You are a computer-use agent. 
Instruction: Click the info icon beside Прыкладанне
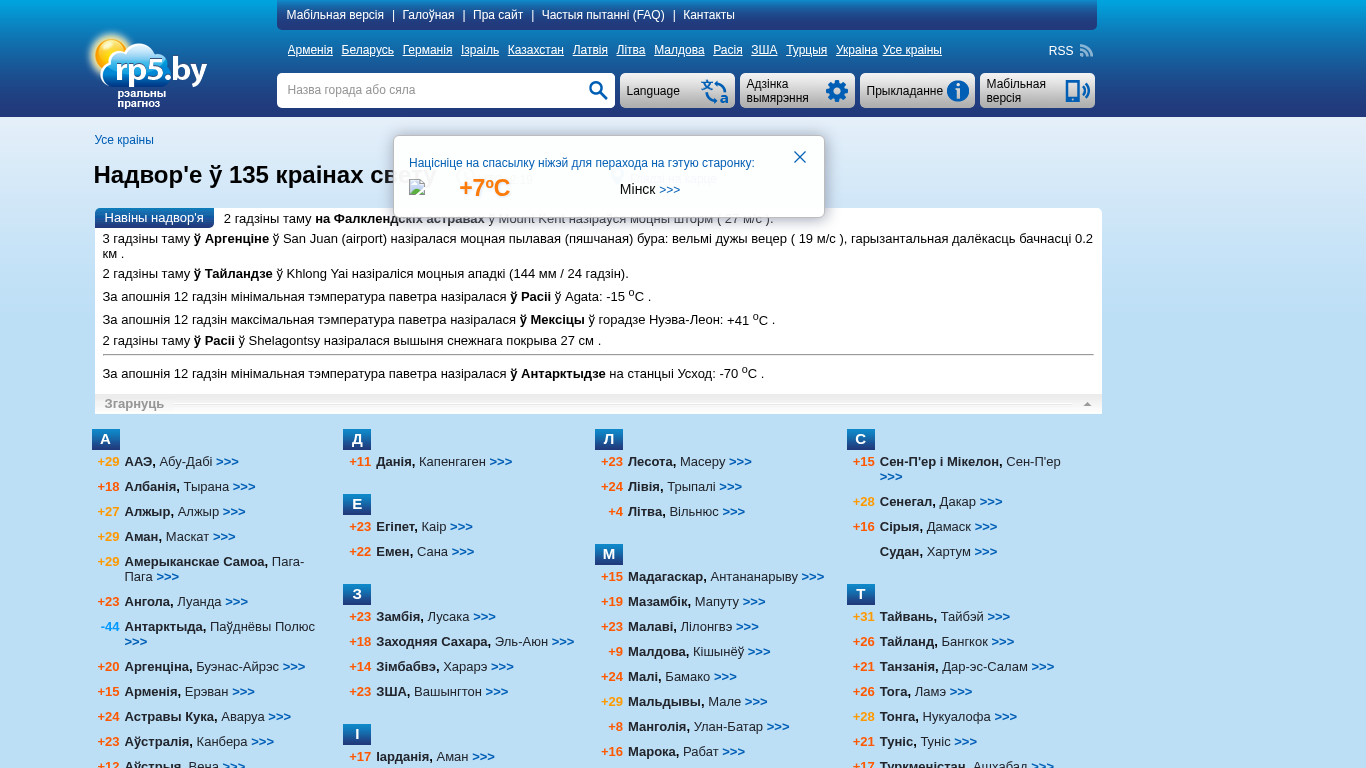point(958,91)
